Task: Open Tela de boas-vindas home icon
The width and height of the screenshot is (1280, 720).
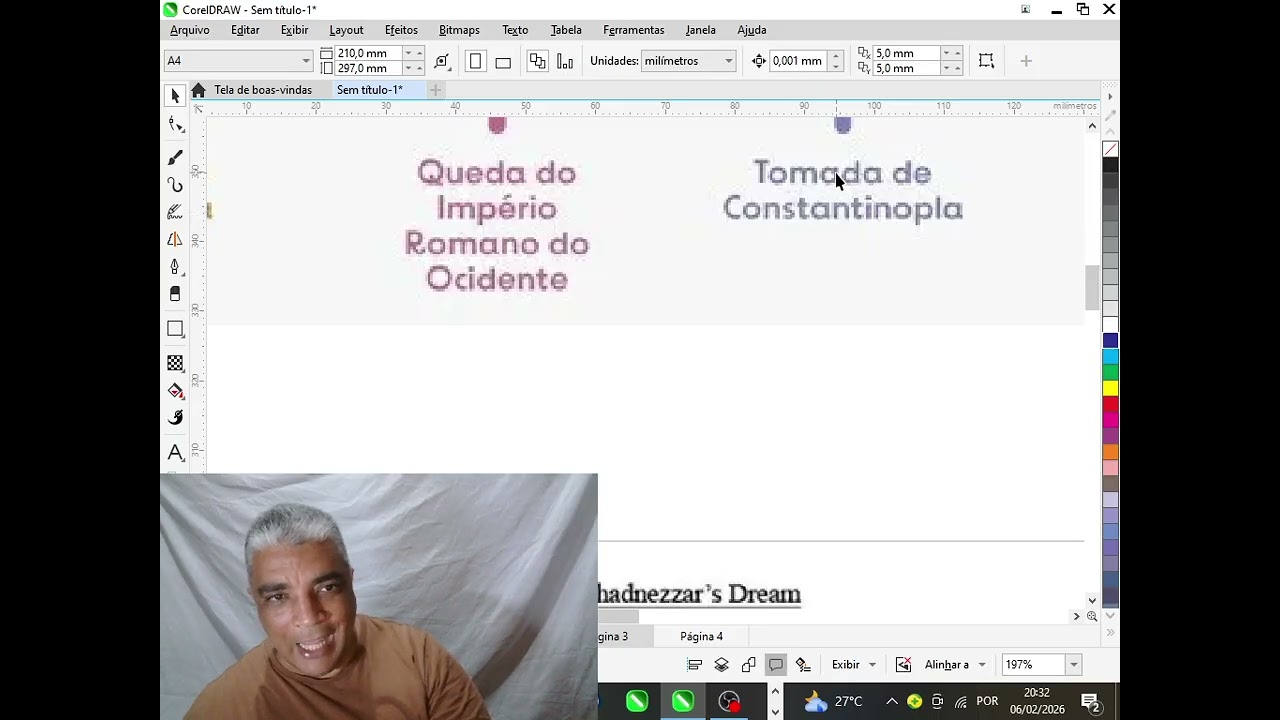Action: click(x=198, y=90)
